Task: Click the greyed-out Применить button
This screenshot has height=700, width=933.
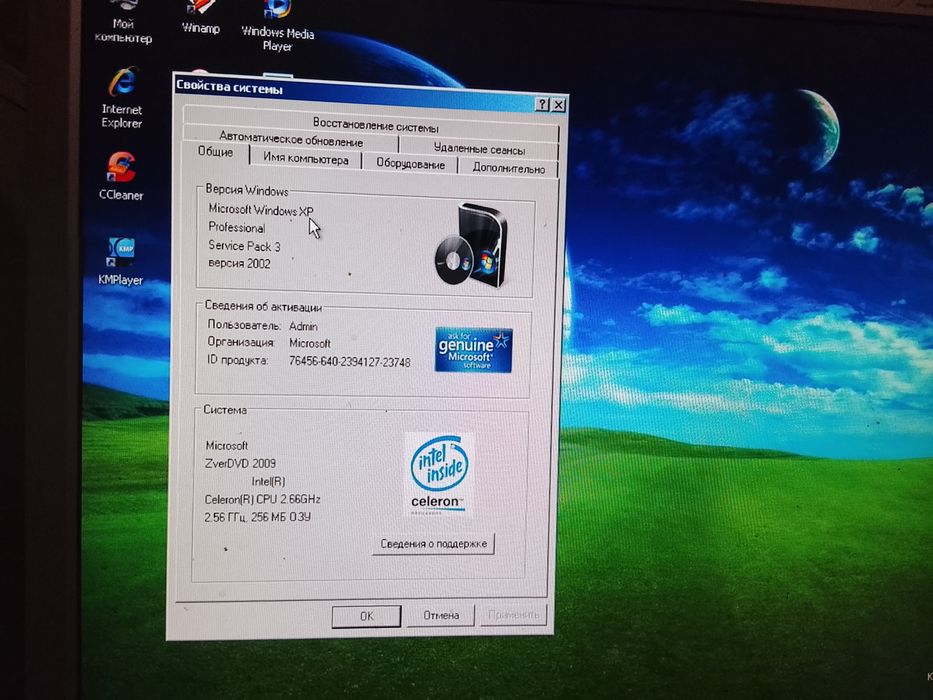Action: point(513,614)
